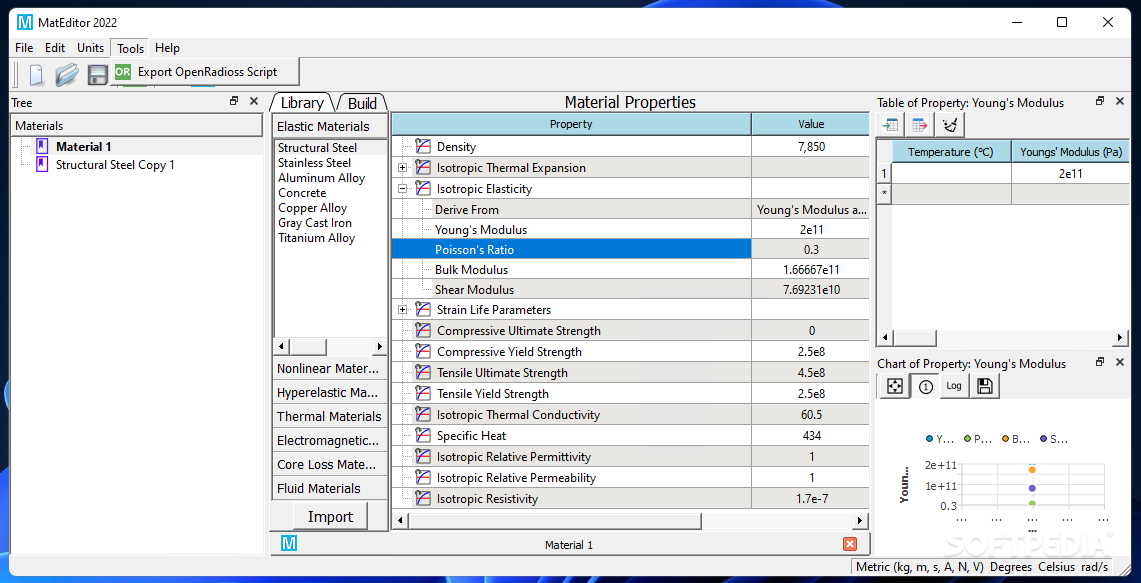Click Compressive Ultimate Strength property icon
This screenshot has width=1141, height=583.
[423, 330]
